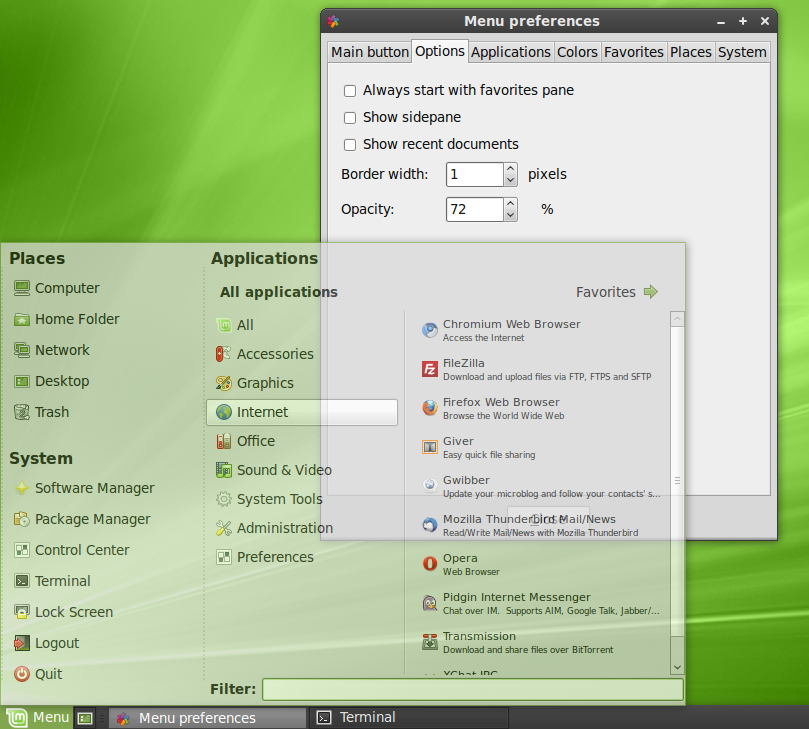Launch Software Manager

tap(84, 488)
